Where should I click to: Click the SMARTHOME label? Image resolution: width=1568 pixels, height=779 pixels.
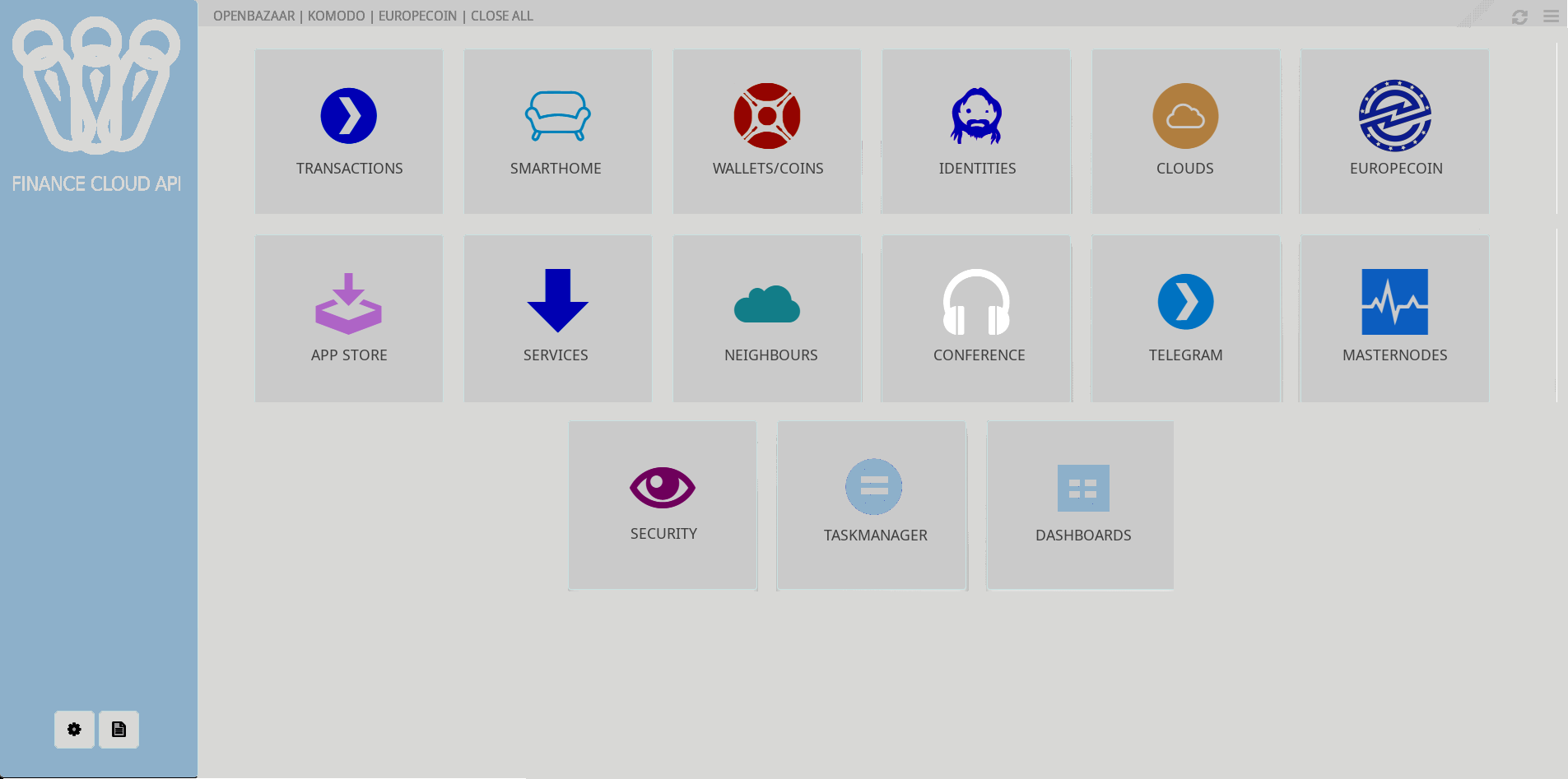pos(556,169)
